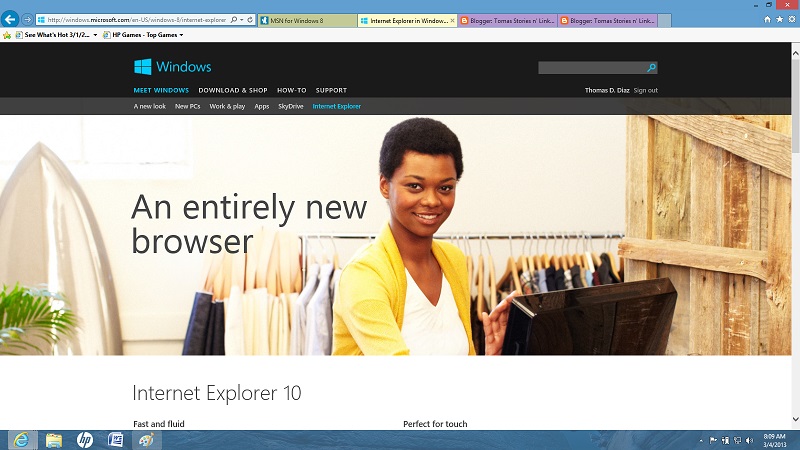
Task: Click the site search input box
Action: (x=592, y=68)
